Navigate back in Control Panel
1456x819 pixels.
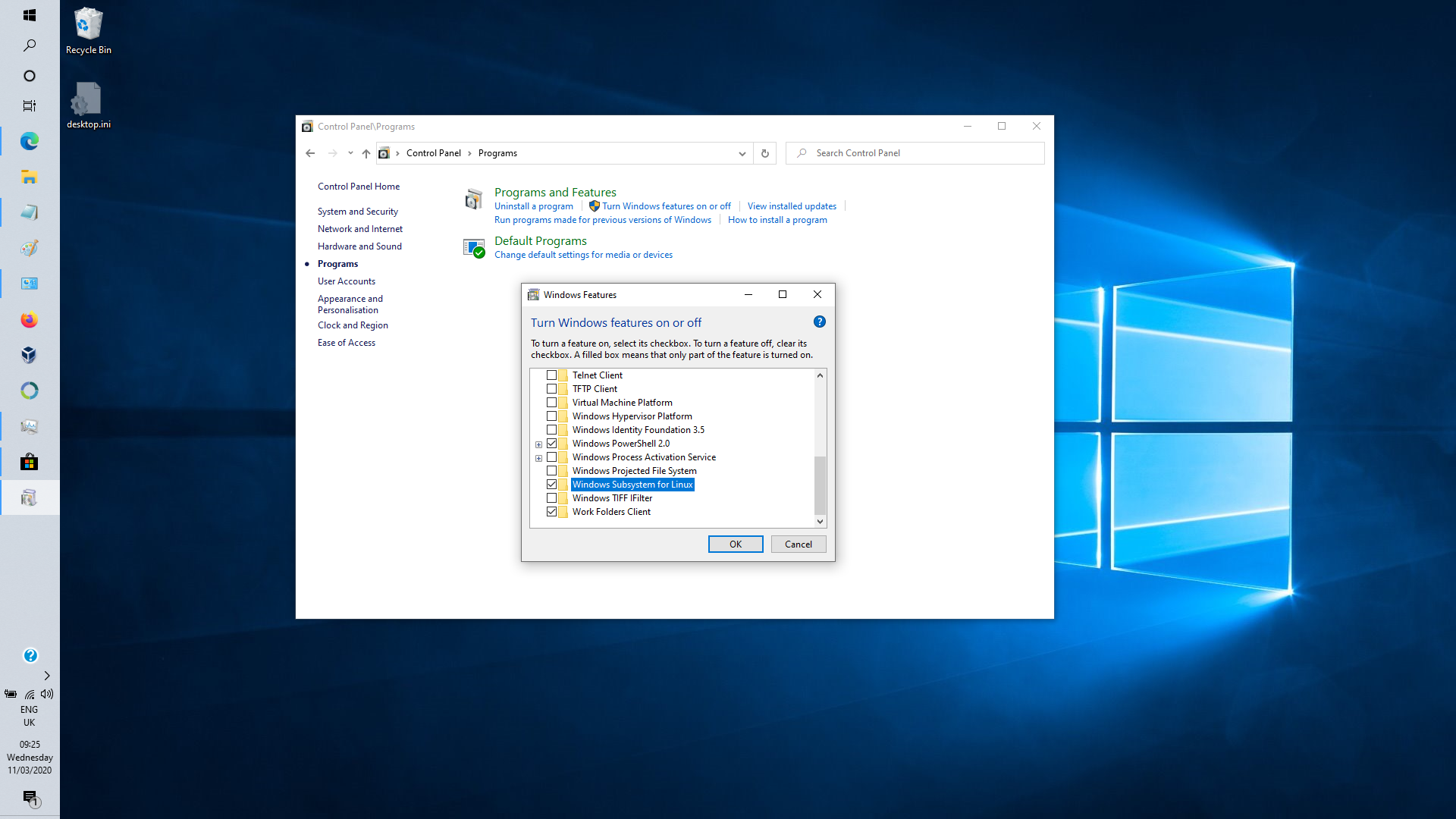310,153
